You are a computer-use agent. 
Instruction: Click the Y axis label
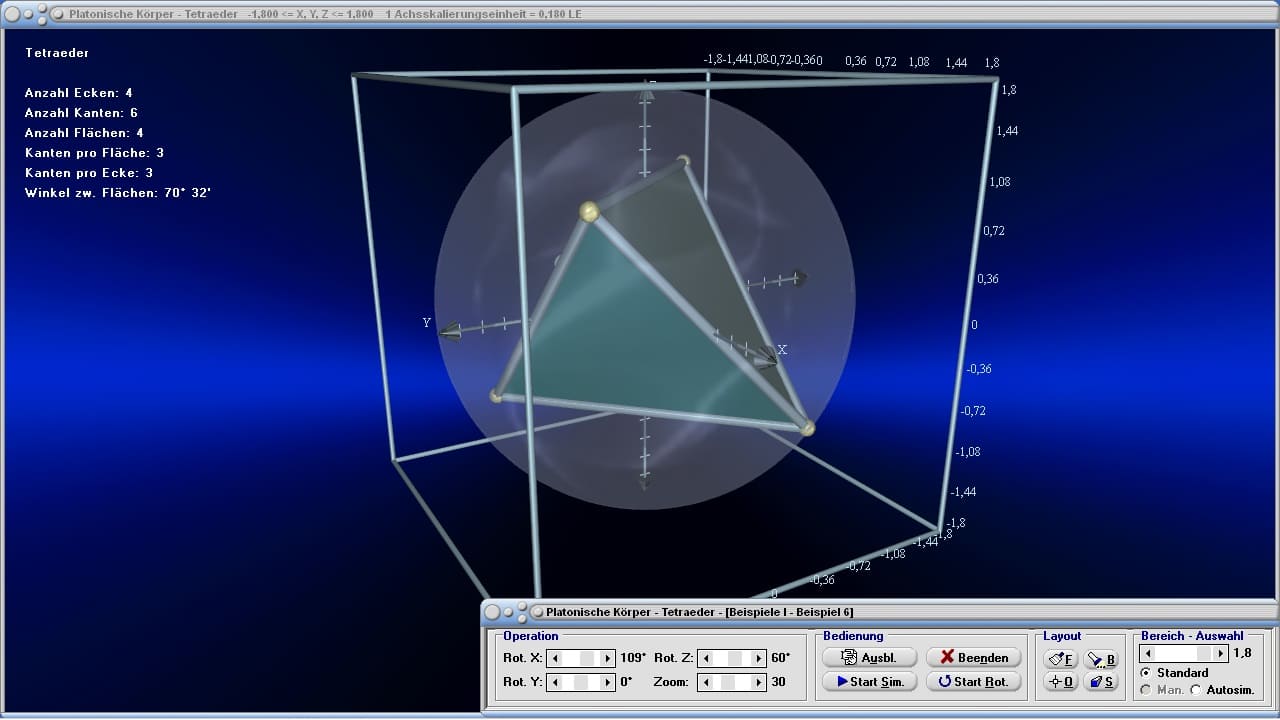click(x=427, y=323)
